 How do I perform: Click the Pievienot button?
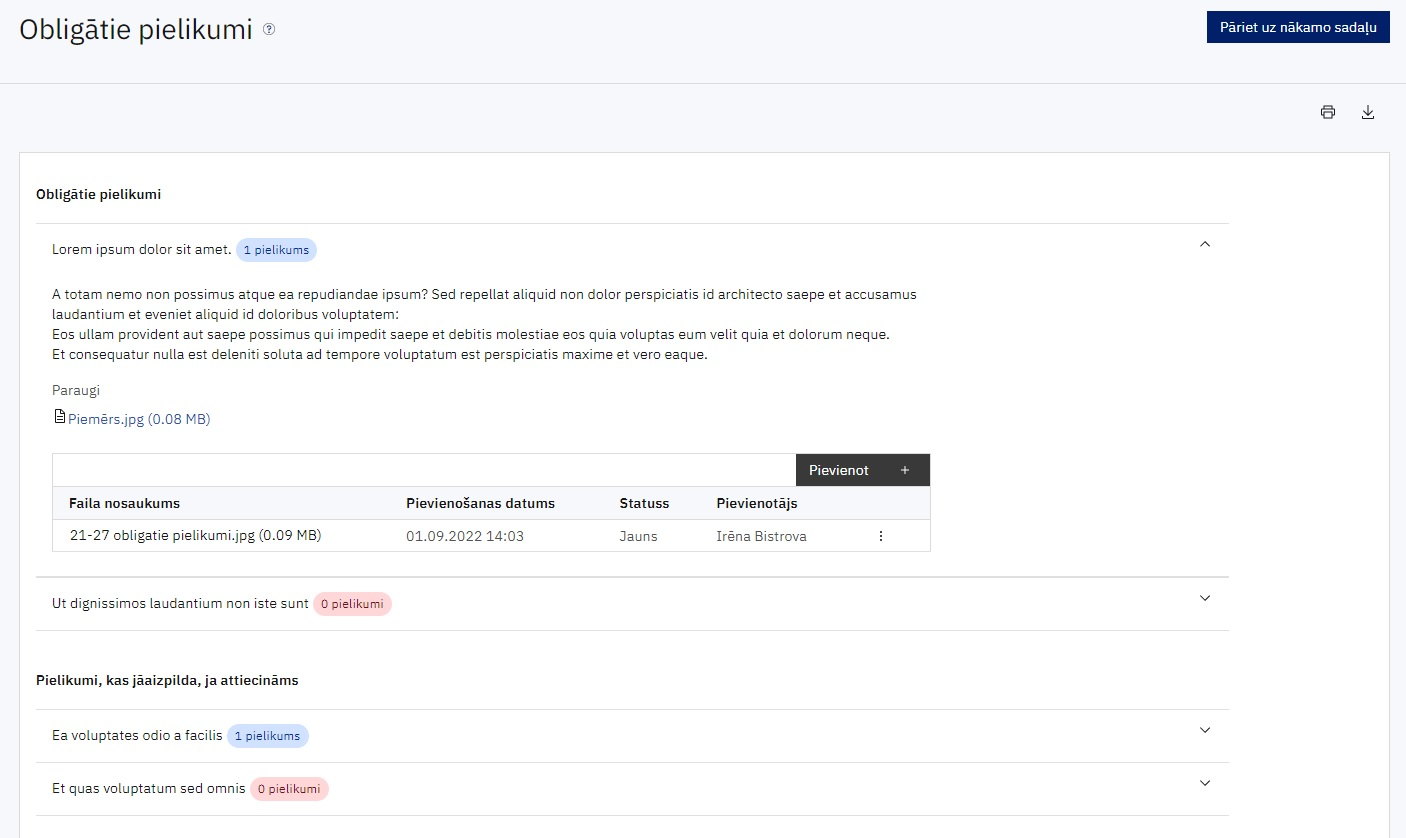863,470
